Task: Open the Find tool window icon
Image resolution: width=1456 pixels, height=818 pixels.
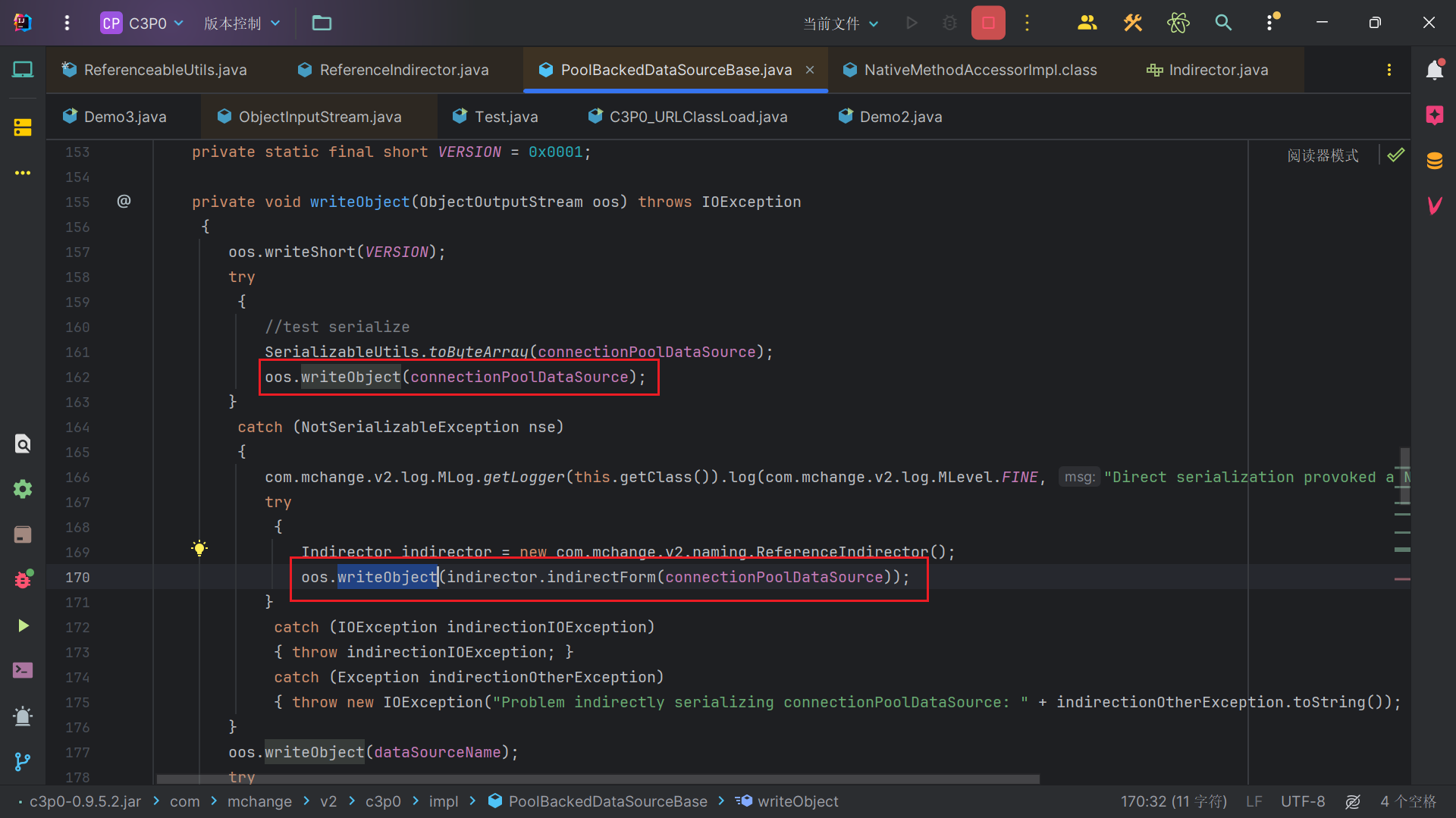Action: click(x=23, y=443)
